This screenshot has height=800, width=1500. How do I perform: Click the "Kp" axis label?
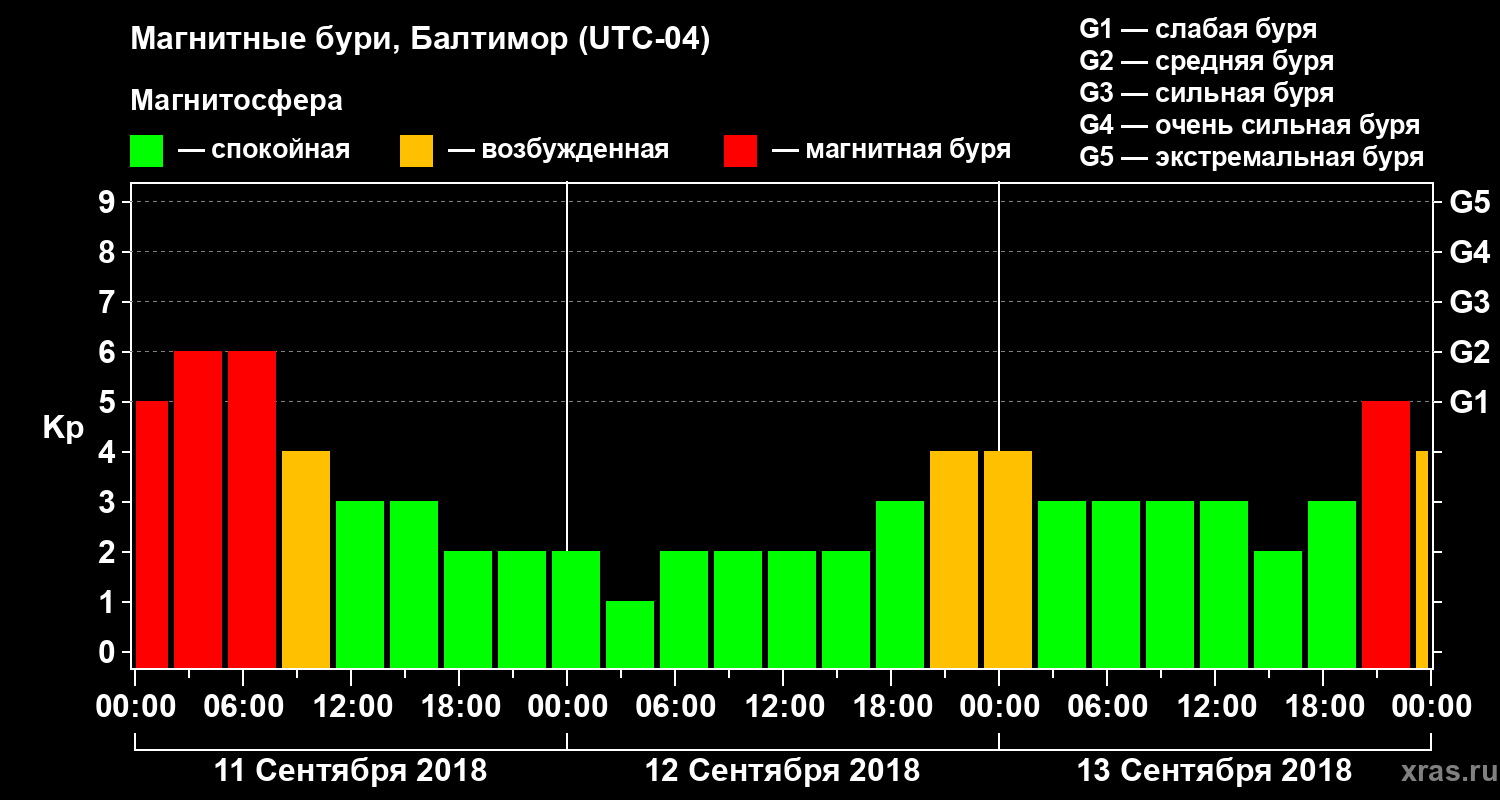[x=64, y=428]
